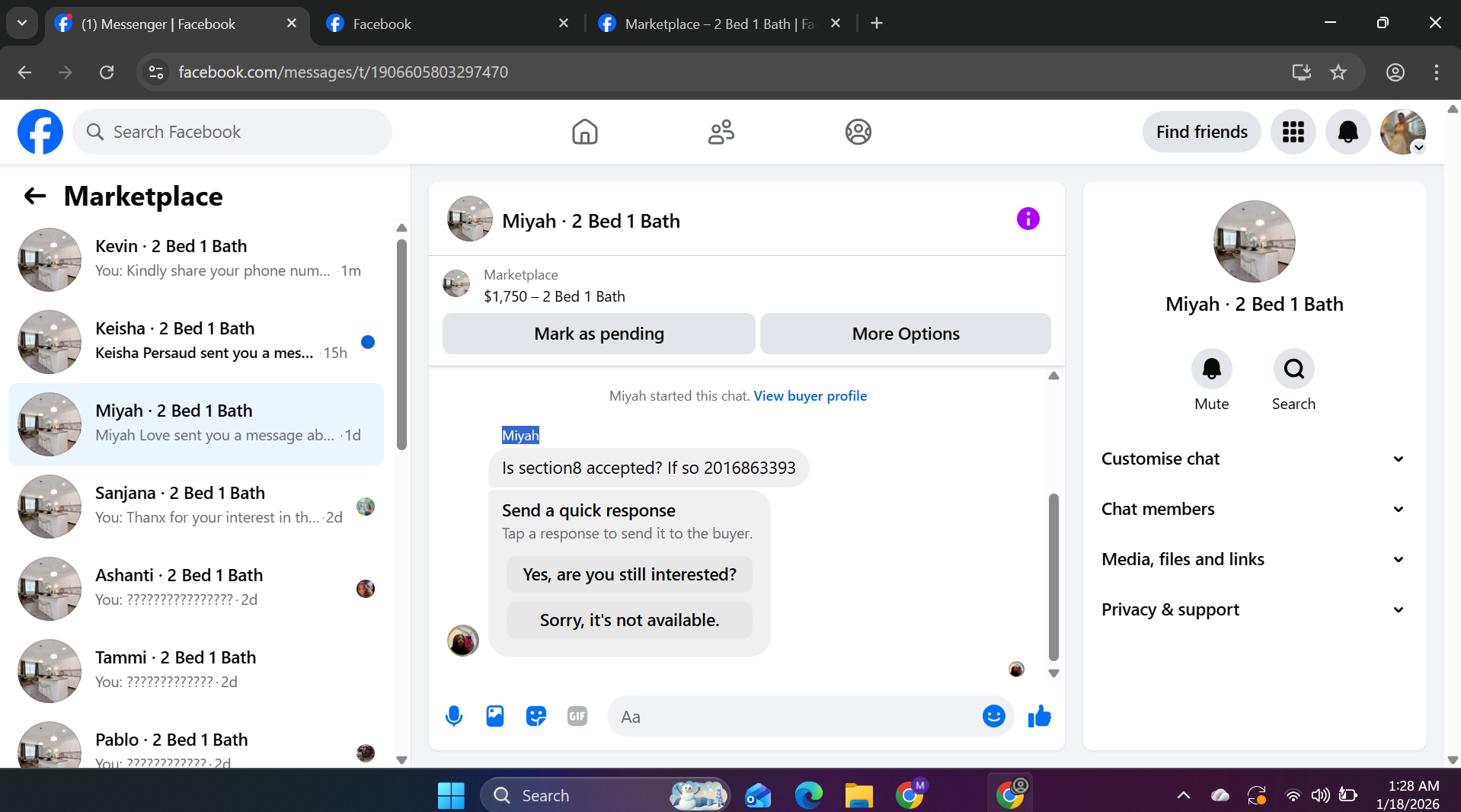Send quick reply 'Sorry, it's not available.'
This screenshot has height=812, width=1461.
coord(629,620)
